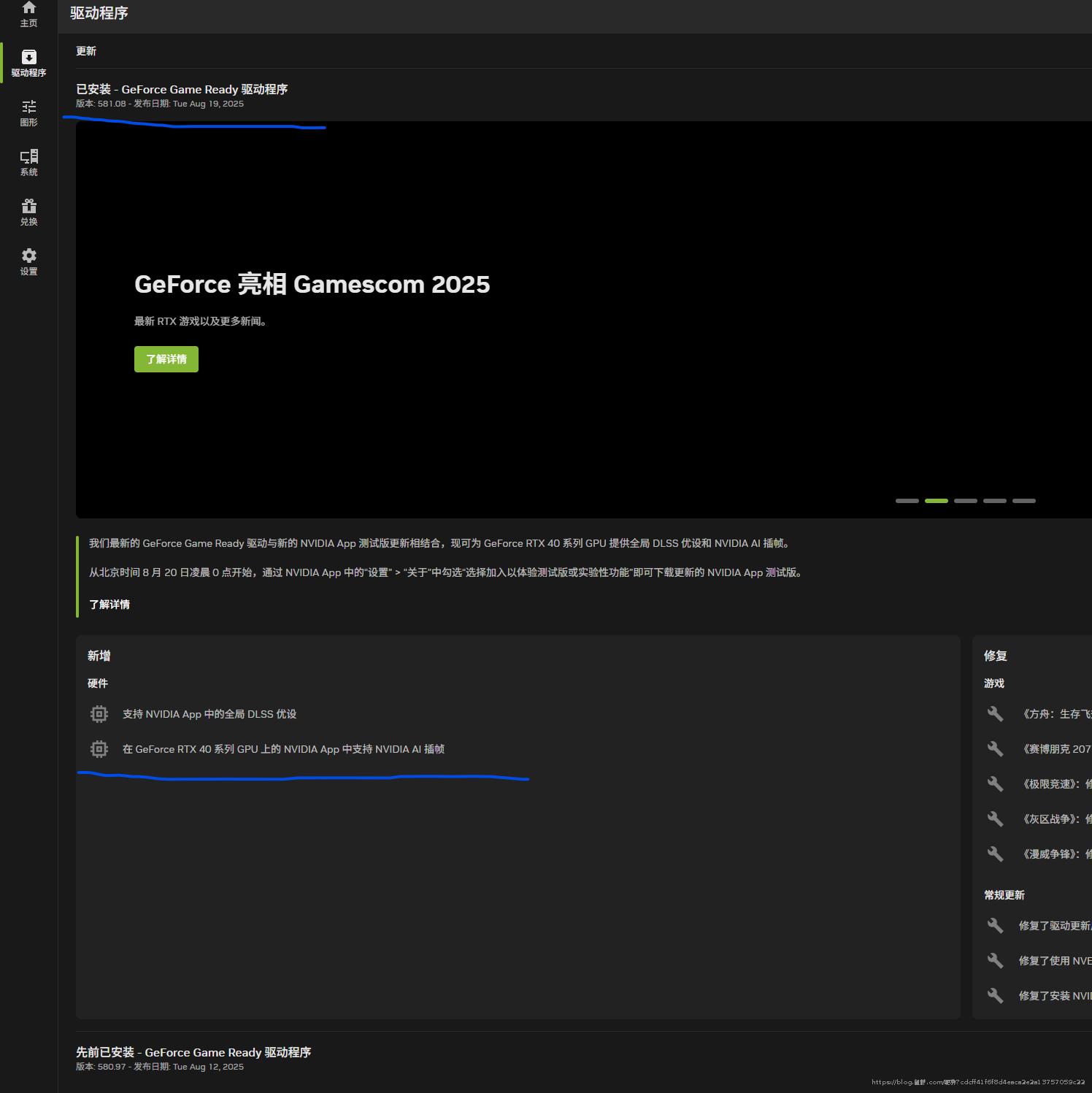Click wrench icon beside 《漫威争锋》 entry
This screenshot has width=1092, height=1093.
(x=995, y=854)
